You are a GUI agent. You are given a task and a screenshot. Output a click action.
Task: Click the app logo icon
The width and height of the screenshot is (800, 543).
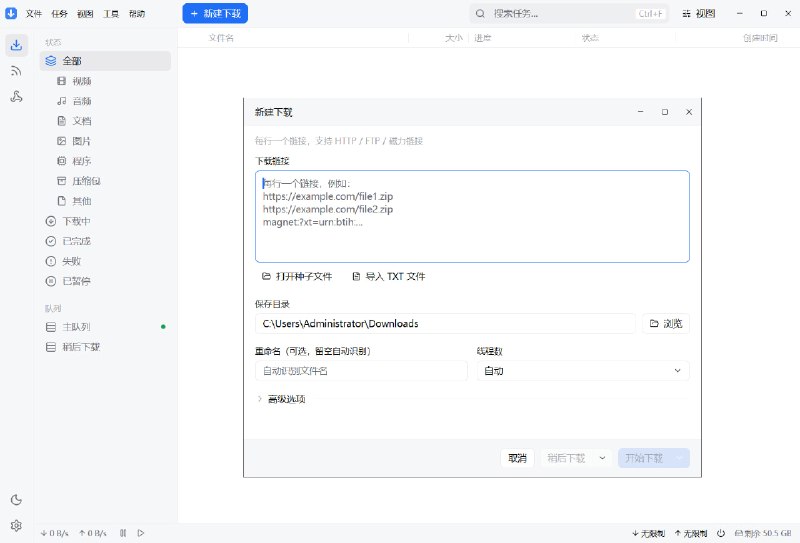tap(11, 13)
